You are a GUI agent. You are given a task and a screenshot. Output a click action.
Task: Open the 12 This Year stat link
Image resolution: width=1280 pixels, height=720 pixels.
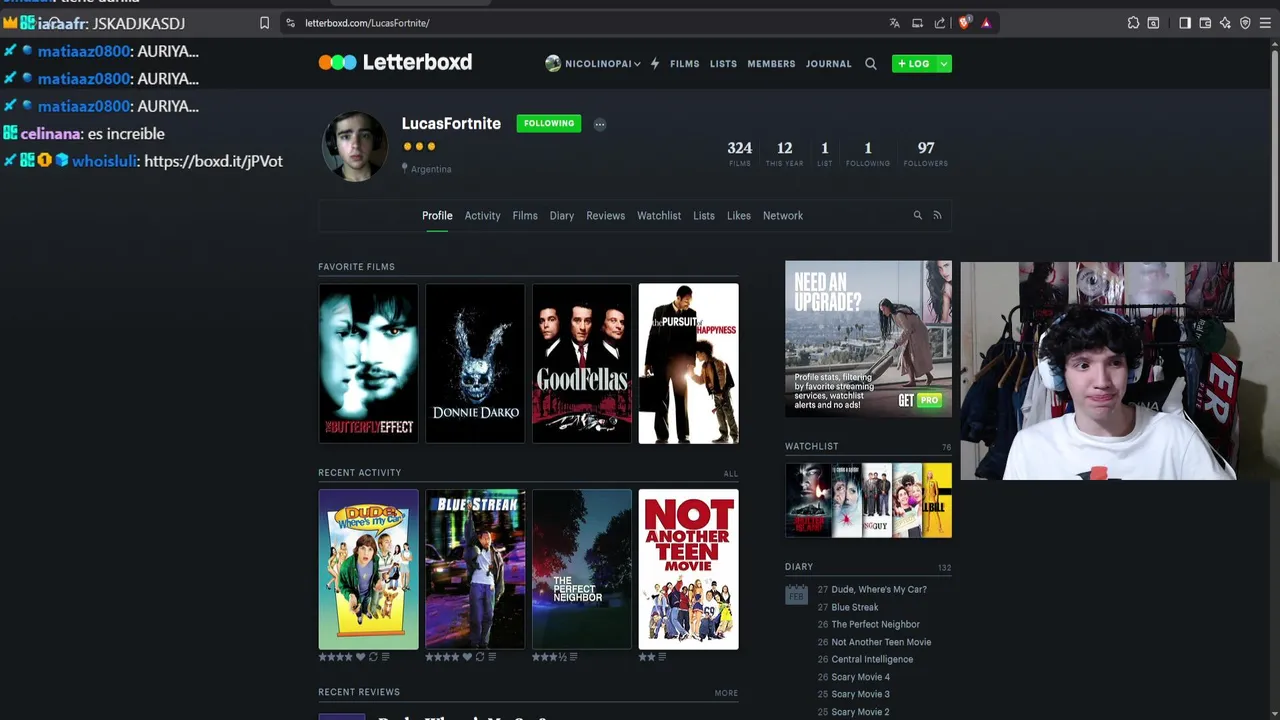pos(784,153)
